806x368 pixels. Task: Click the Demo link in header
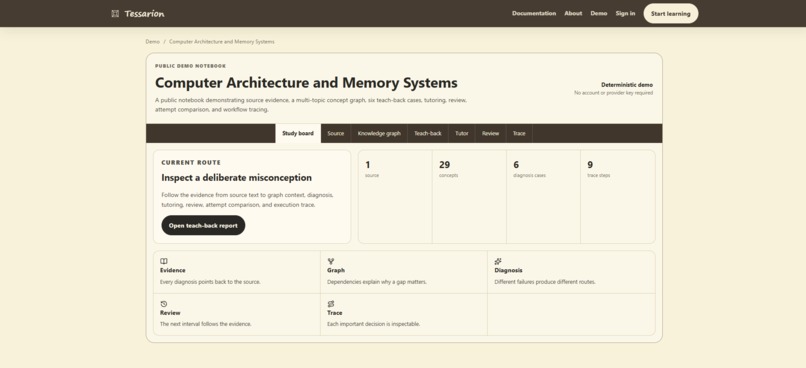coord(599,13)
